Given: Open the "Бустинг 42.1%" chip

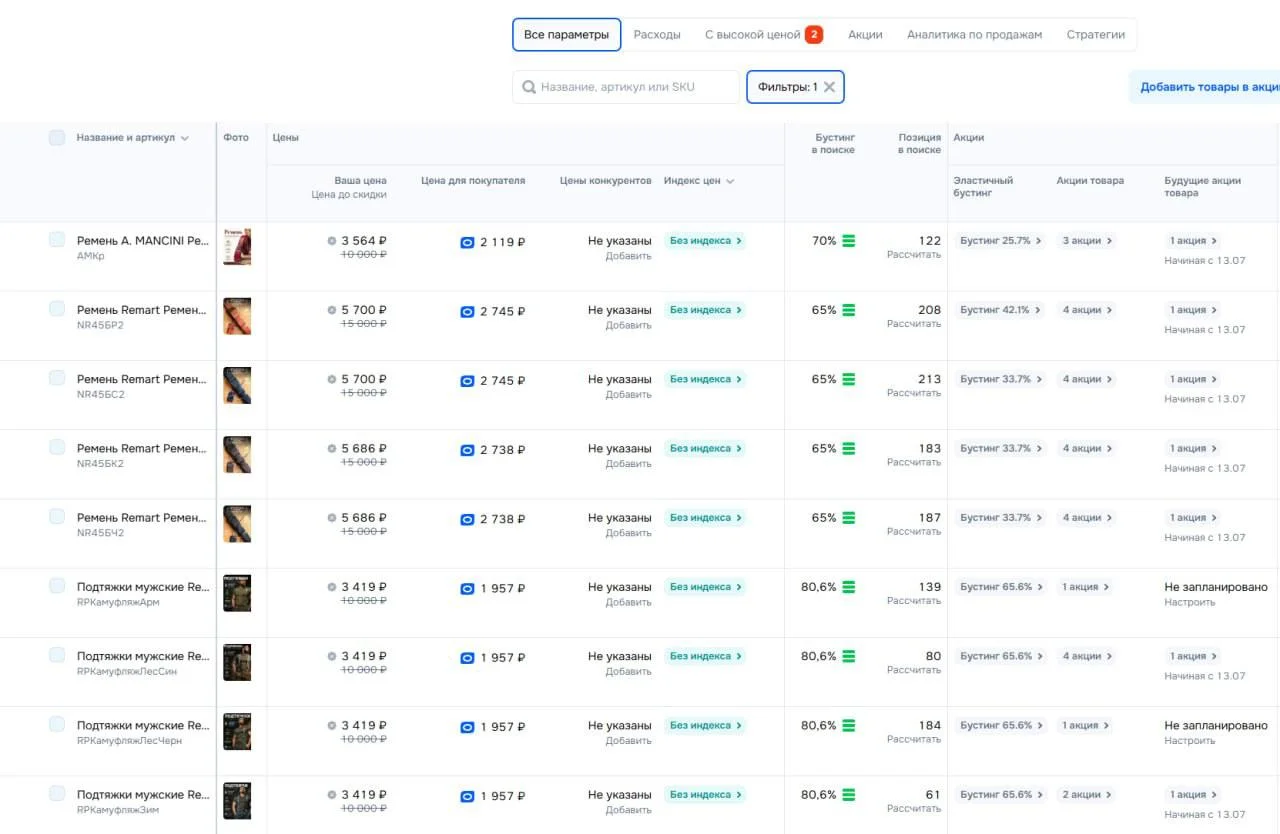Looking at the screenshot, I should click(1000, 310).
